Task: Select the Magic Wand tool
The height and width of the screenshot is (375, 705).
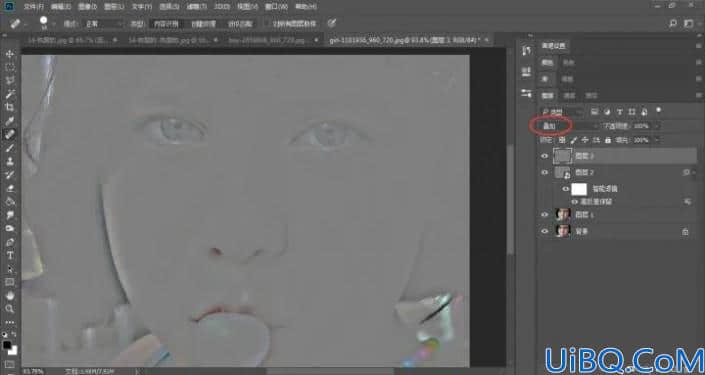Action: (x=10, y=94)
